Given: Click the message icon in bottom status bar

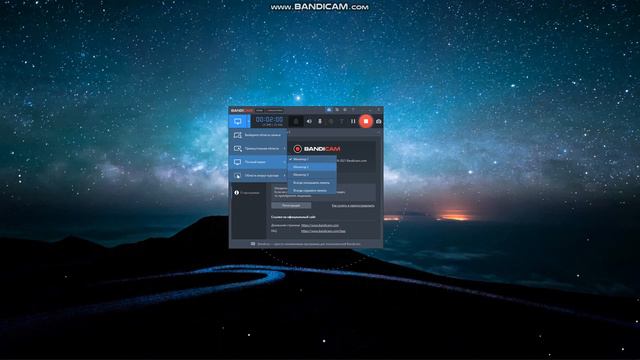Looking at the screenshot, I should (253, 244).
